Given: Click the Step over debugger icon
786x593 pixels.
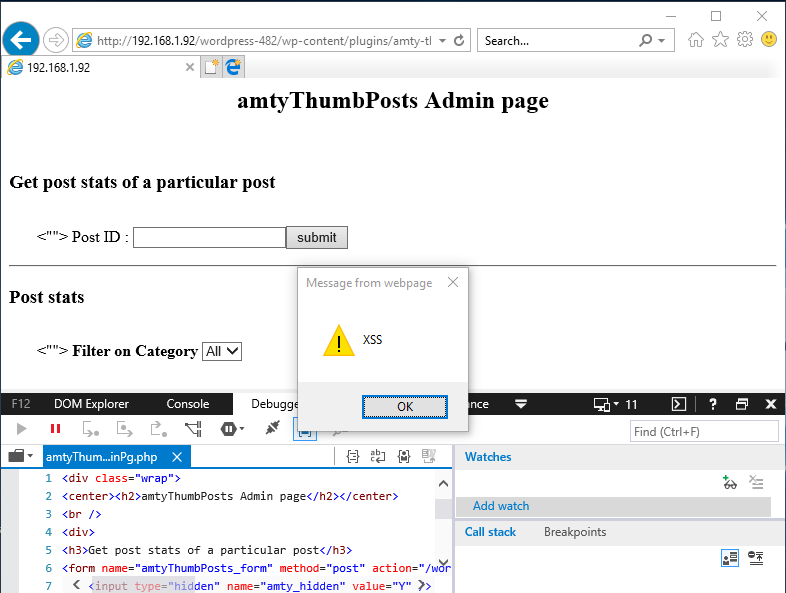Looking at the screenshot, I should 124,429.
